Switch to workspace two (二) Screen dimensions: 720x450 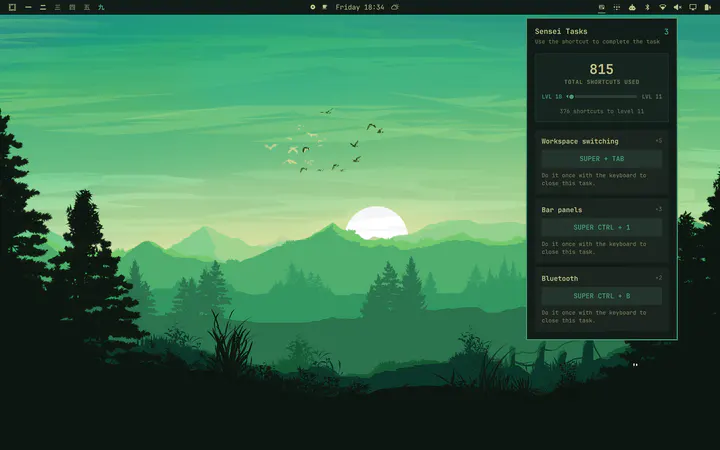pos(43,7)
